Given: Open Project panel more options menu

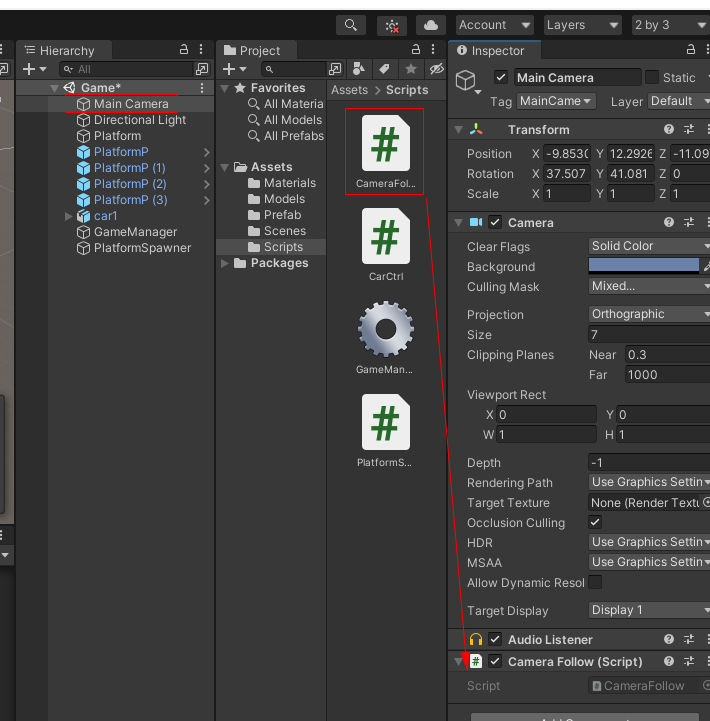Looking at the screenshot, I should pyautogui.click(x=433, y=50).
